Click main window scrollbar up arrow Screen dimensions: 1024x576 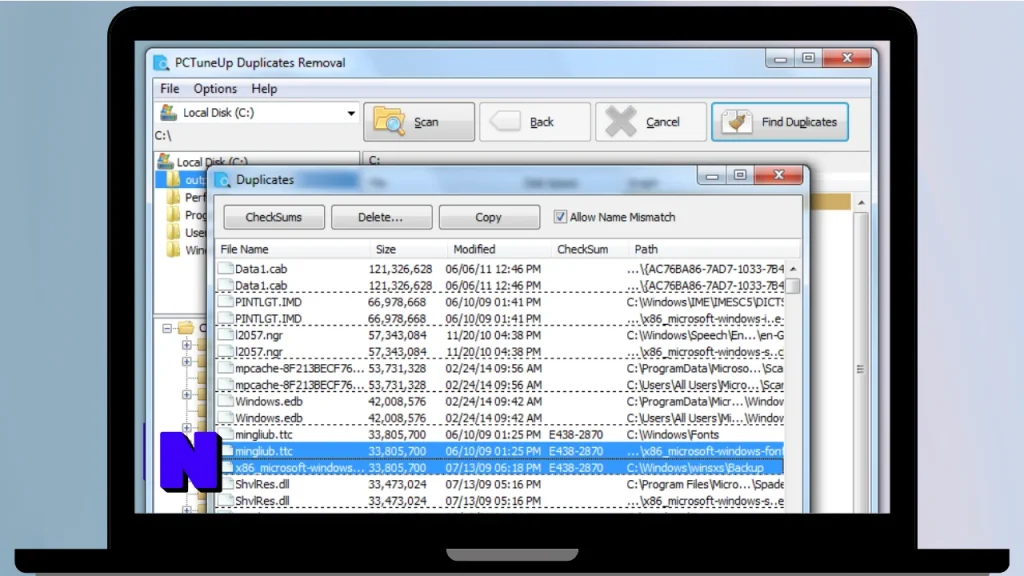click(x=861, y=202)
